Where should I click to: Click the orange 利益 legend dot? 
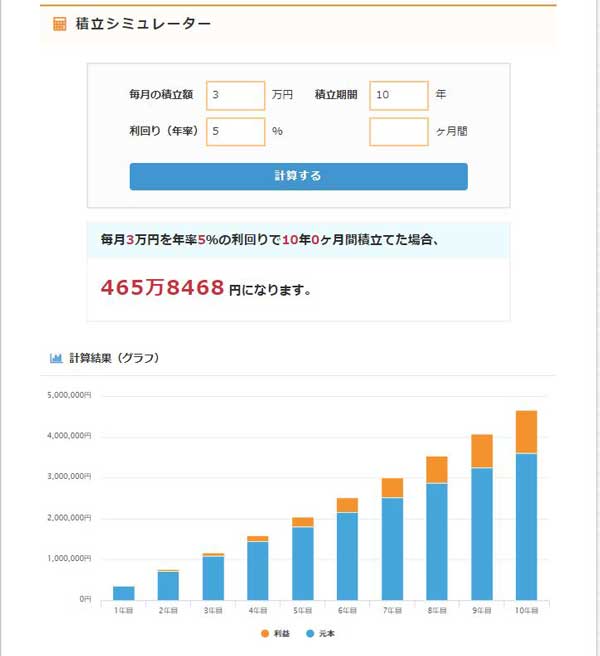265,634
